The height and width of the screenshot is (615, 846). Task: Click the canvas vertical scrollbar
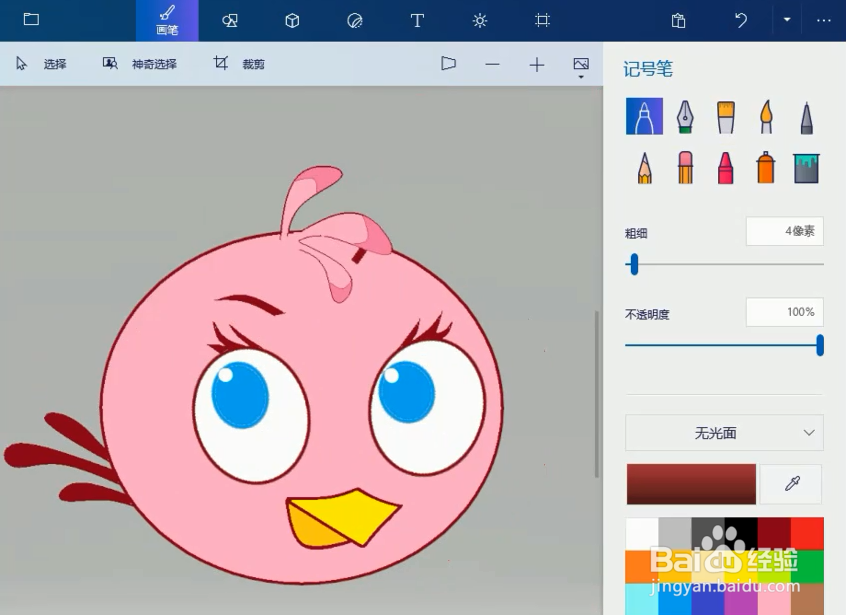point(597,394)
